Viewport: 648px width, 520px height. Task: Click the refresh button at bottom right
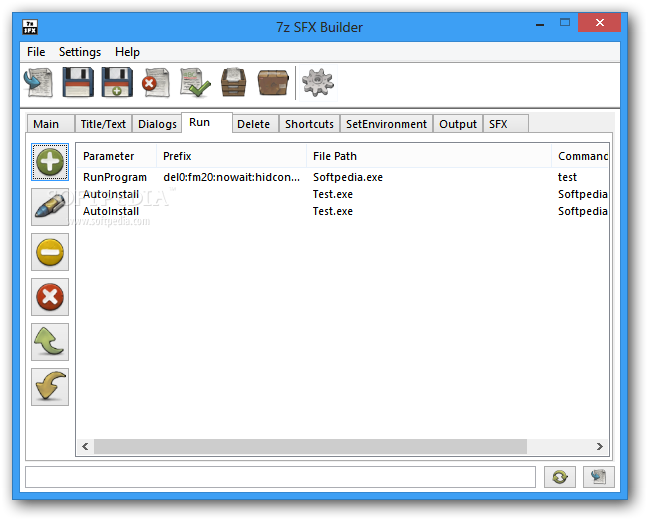click(560, 477)
